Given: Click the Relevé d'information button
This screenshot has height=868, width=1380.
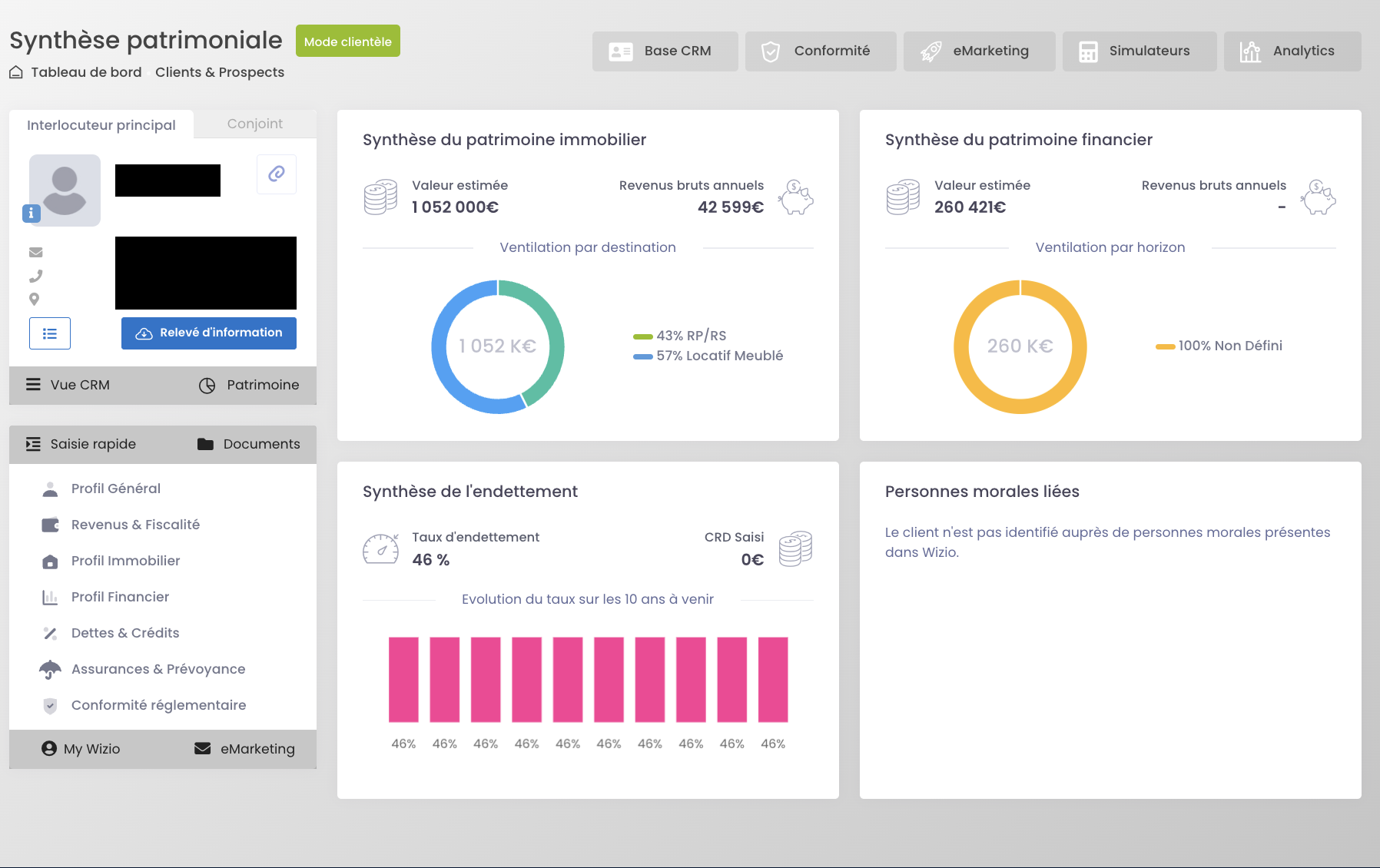Looking at the screenshot, I should 209,333.
